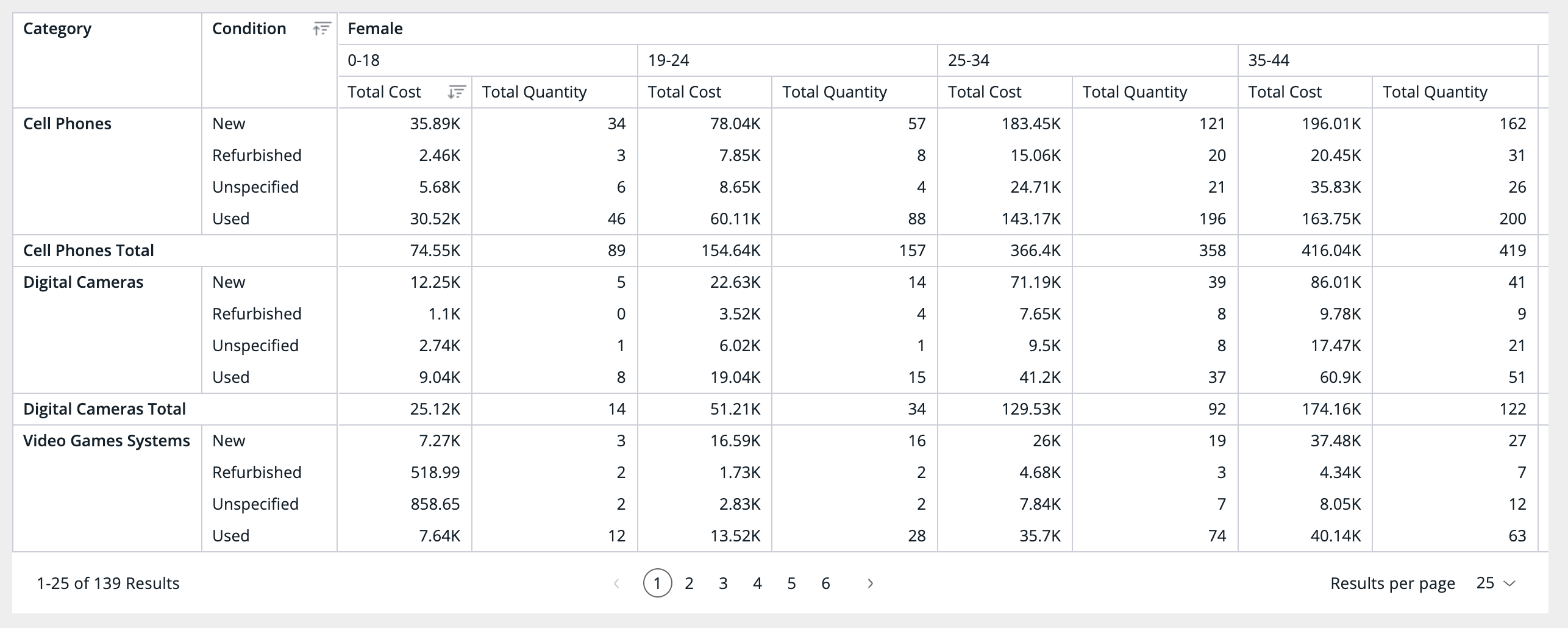Go to page 2 of results
Image resolution: width=1568 pixels, height=628 pixels.
689,583
